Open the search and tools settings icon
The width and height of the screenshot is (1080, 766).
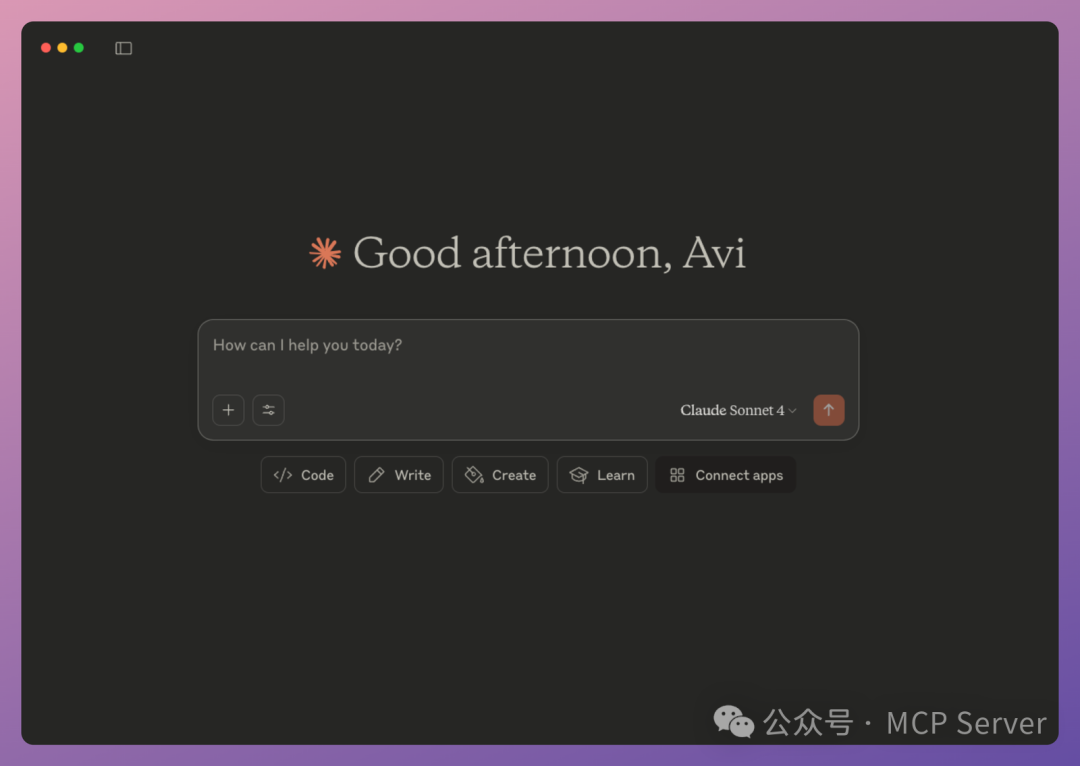[x=269, y=411]
